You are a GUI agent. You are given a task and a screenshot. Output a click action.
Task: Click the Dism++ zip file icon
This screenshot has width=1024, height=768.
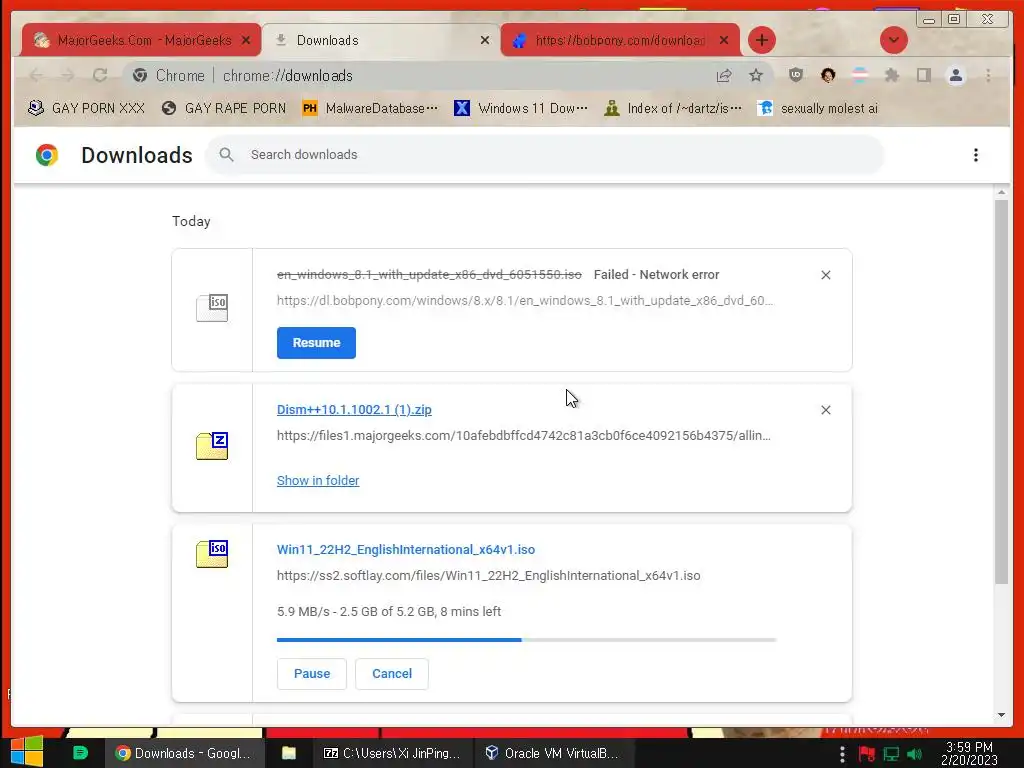click(x=212, y=446)
